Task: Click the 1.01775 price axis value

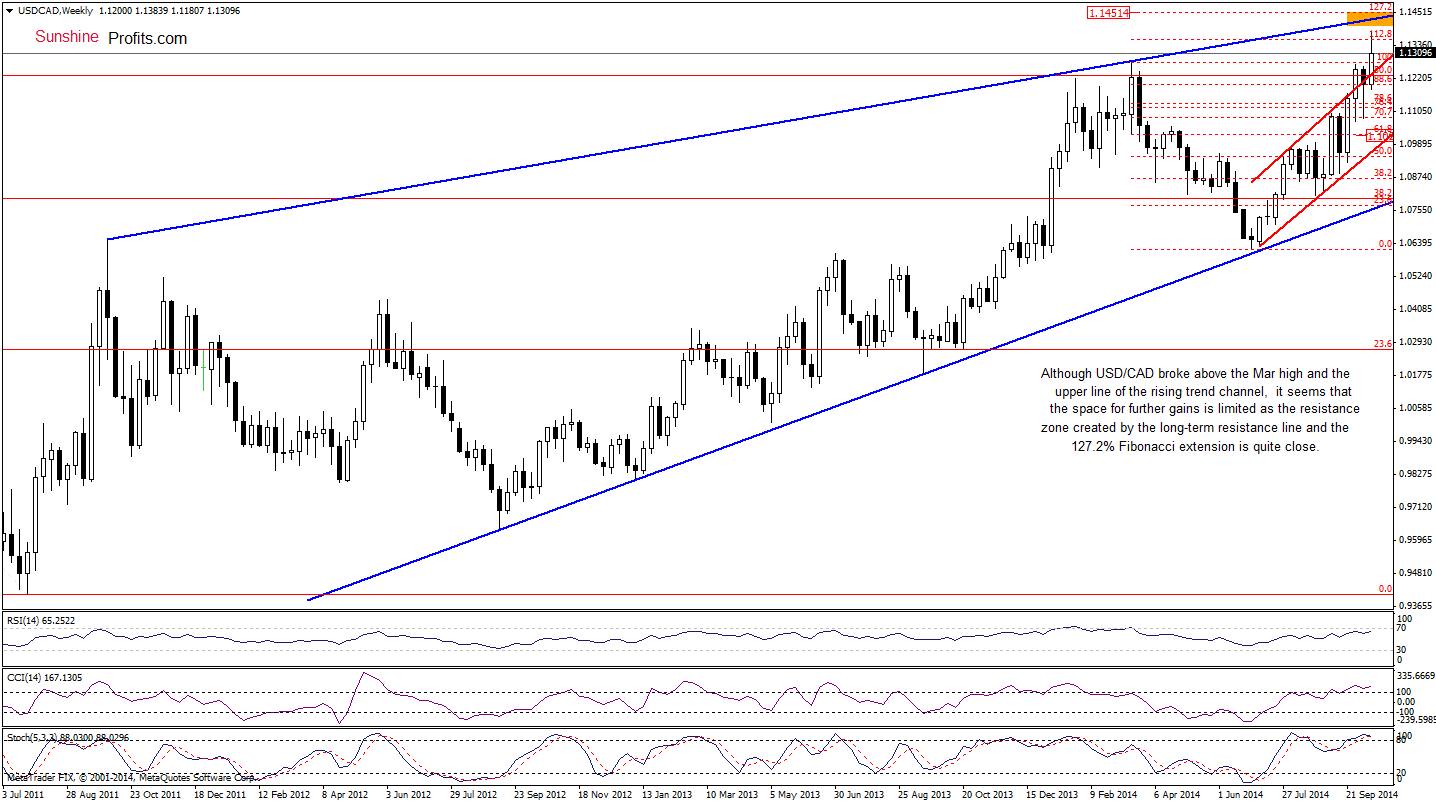Action: (x=1414, y=375)
